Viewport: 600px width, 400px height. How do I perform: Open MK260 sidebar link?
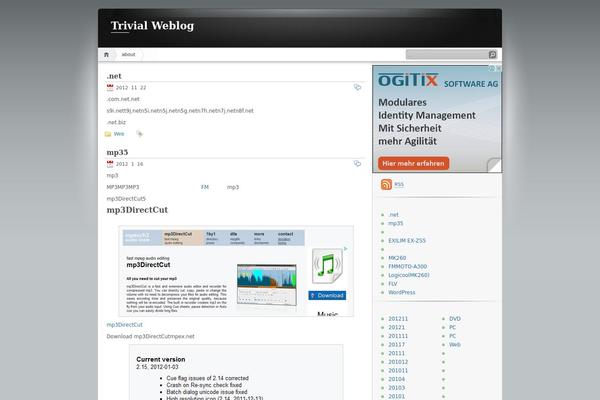(x=397, y=258)
